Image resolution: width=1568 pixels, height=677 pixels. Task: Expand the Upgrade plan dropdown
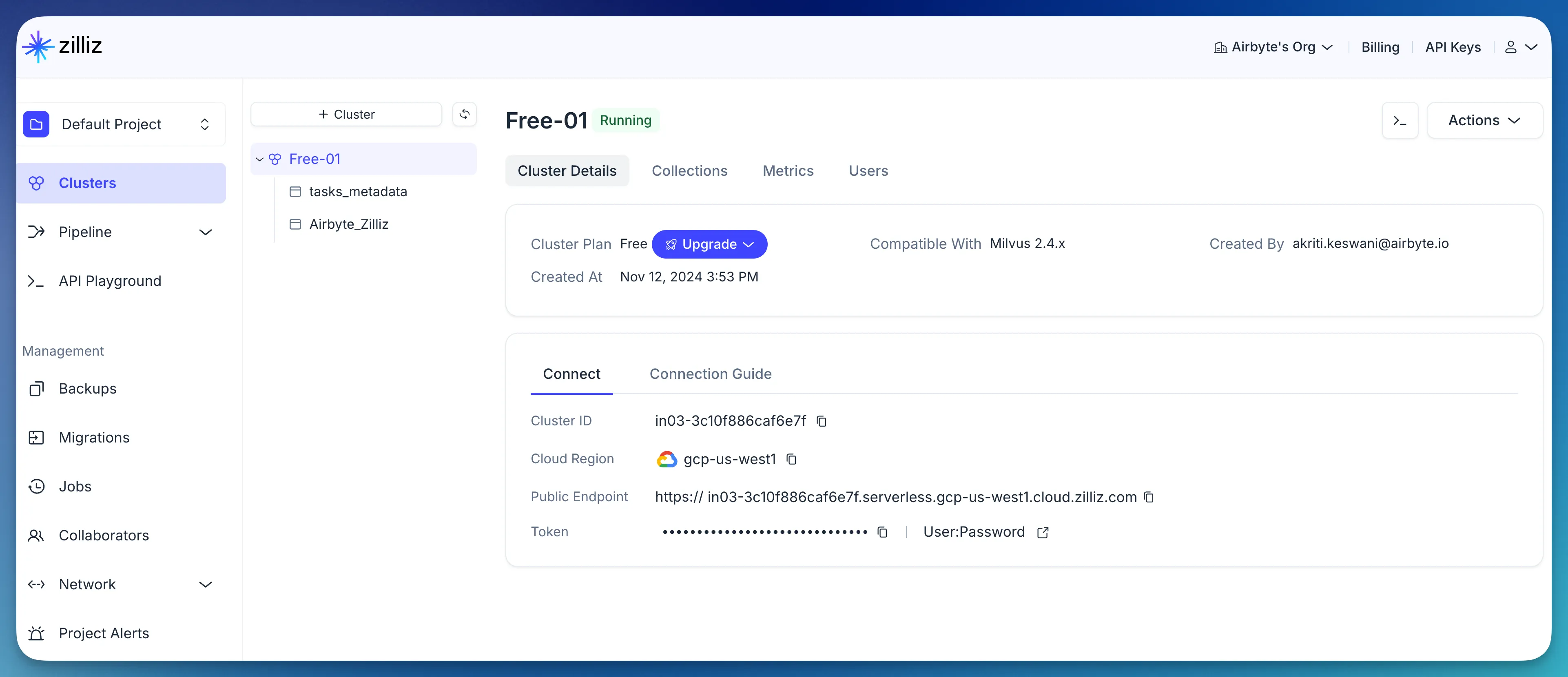tap(709, 244)
